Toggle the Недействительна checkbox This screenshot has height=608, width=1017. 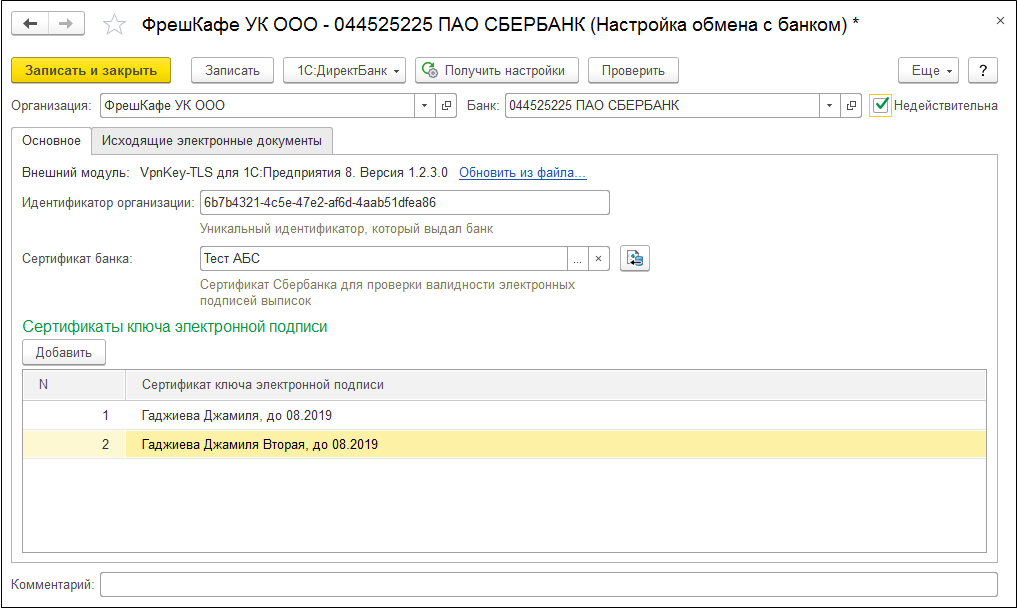pyautogui.click(x=880, y=105)
